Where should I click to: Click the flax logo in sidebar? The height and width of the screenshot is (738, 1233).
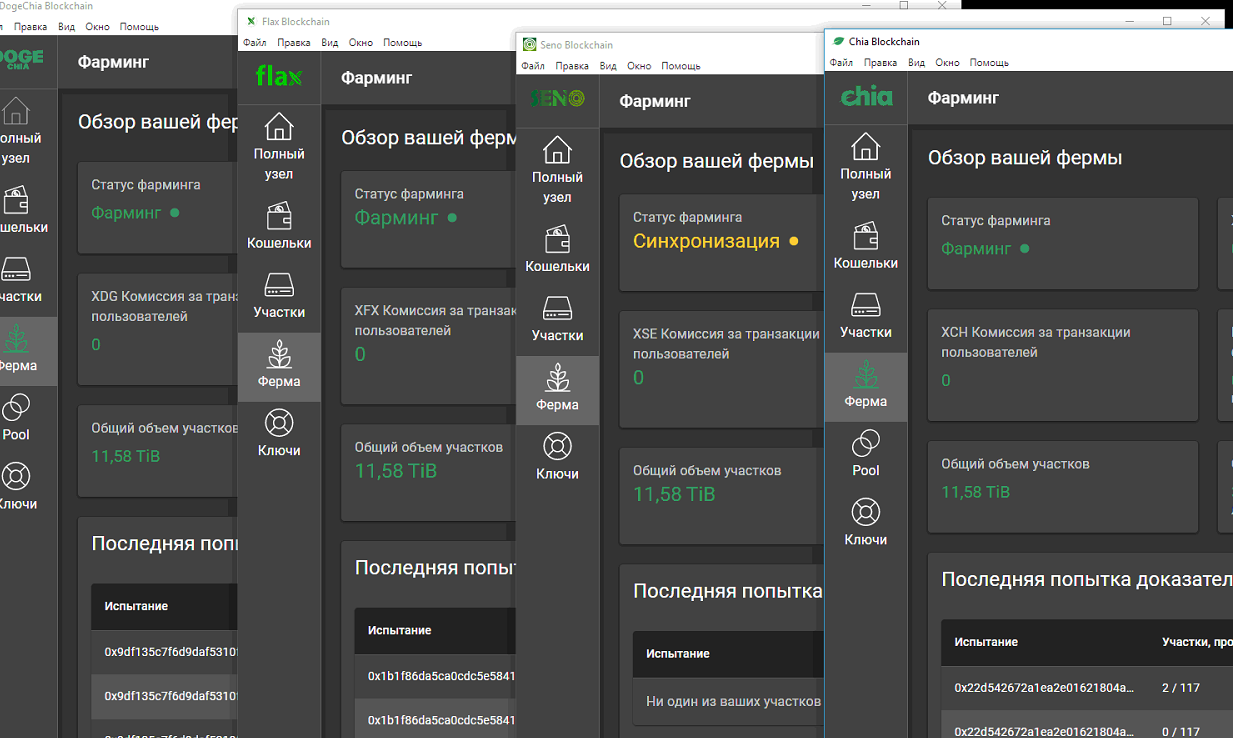279,76
